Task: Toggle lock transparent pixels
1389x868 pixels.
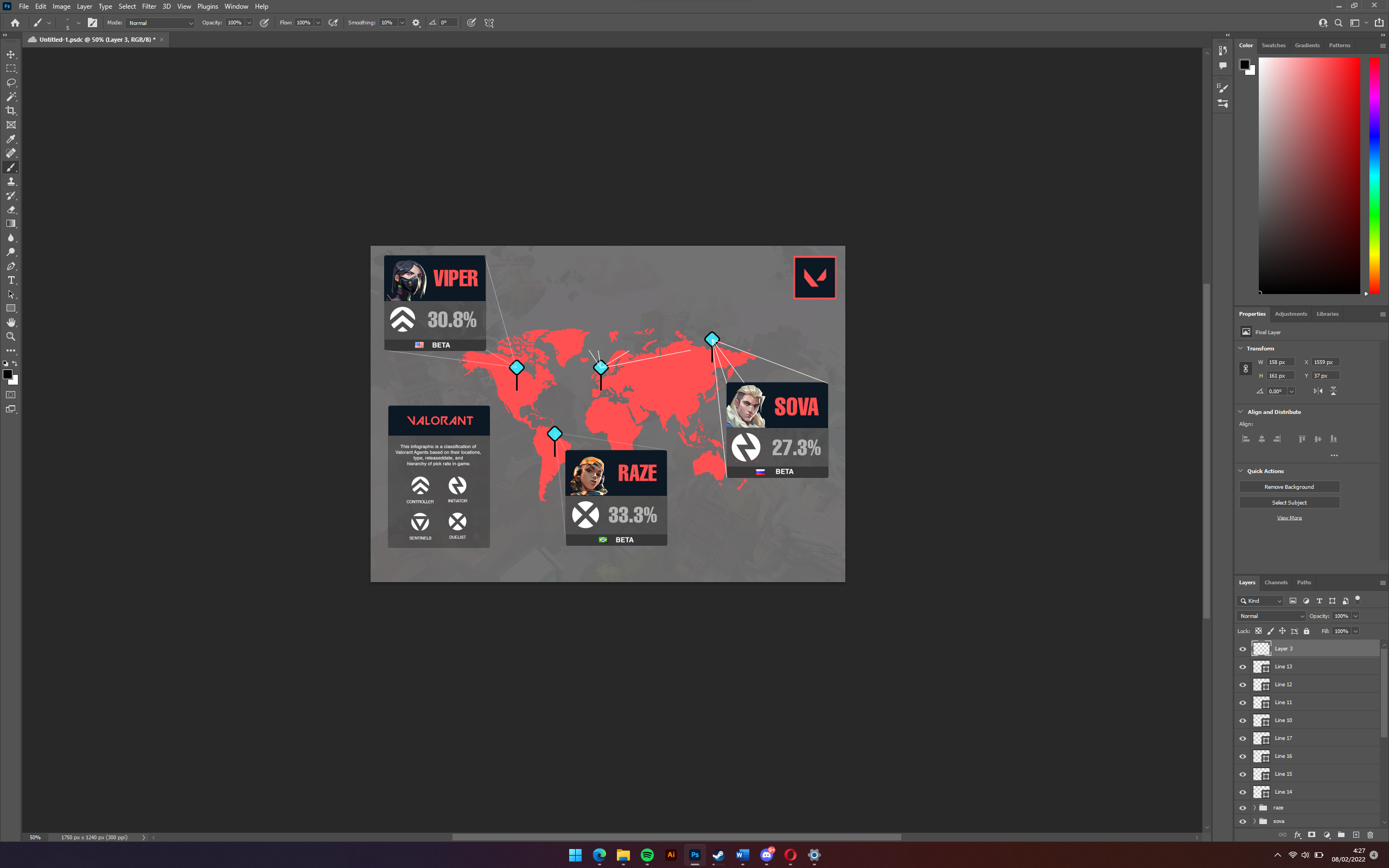Action: pyautogui.click(x=1259, y=631)
